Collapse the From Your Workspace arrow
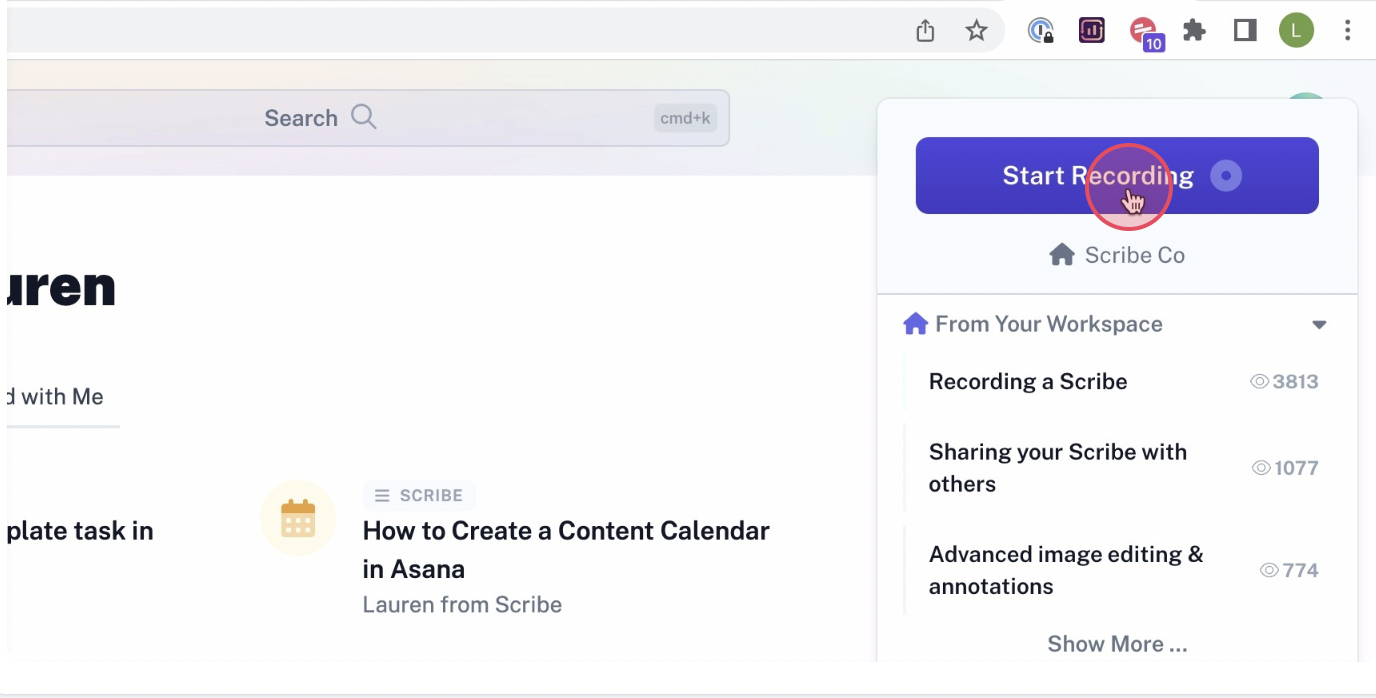The height and width of the screenshot is (698, 1376). pos(1319,325)
